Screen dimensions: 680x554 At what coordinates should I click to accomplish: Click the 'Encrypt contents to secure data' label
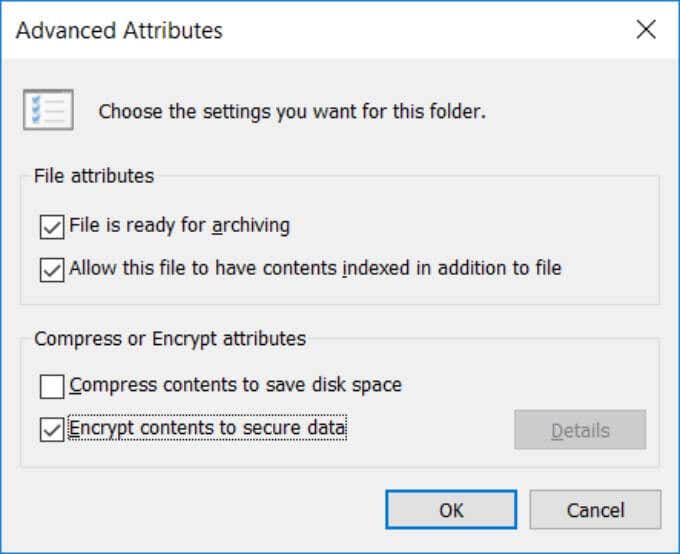coord(208,429)
